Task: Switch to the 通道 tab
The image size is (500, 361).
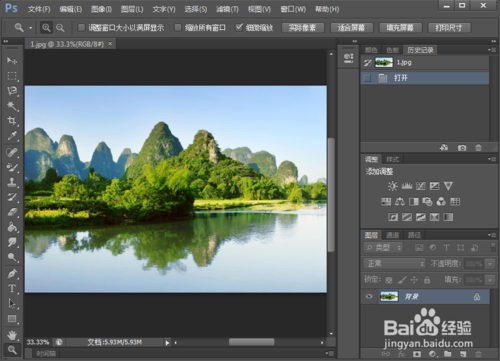Action: coord(392,235)
